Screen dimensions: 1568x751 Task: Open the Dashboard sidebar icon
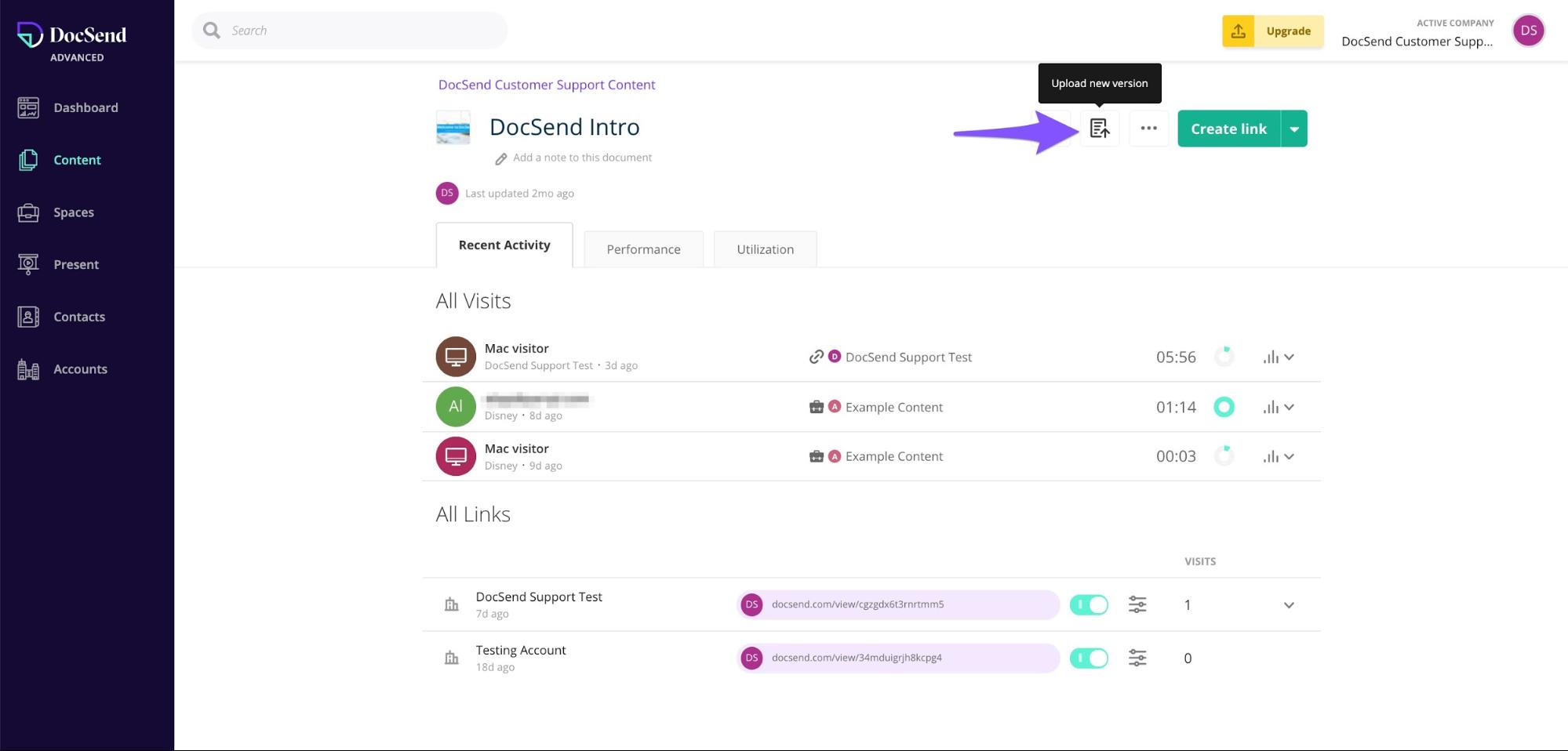click(28, 107)
